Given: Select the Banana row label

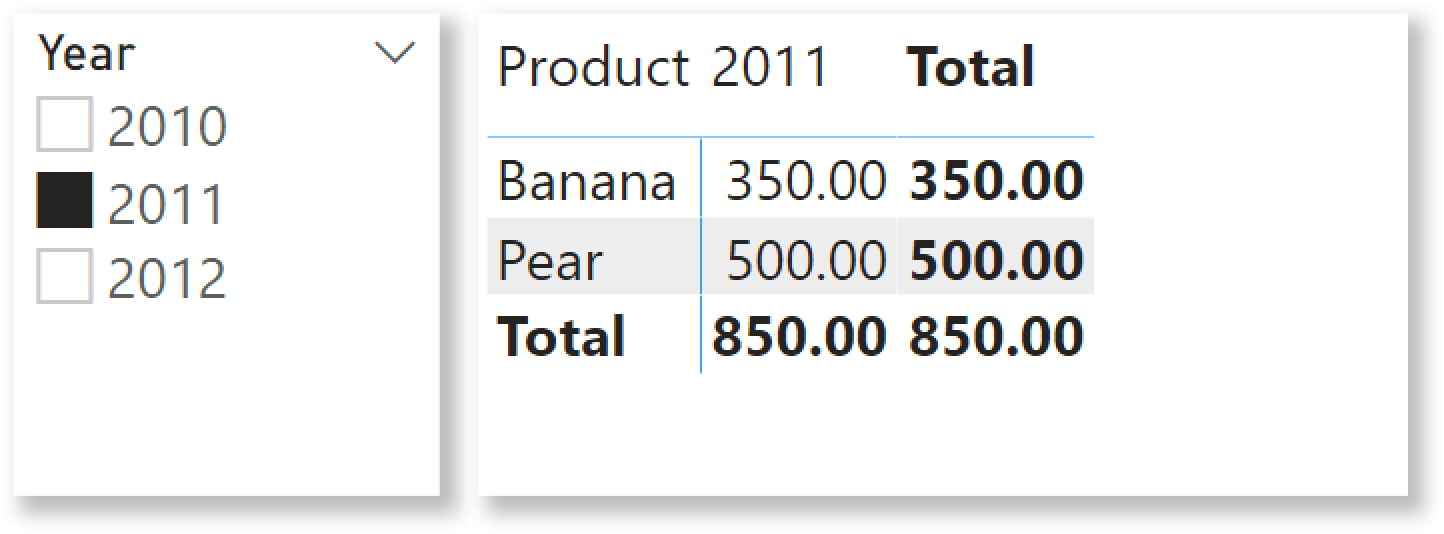Looking at the screenshot, I should (x=587, y=182).
